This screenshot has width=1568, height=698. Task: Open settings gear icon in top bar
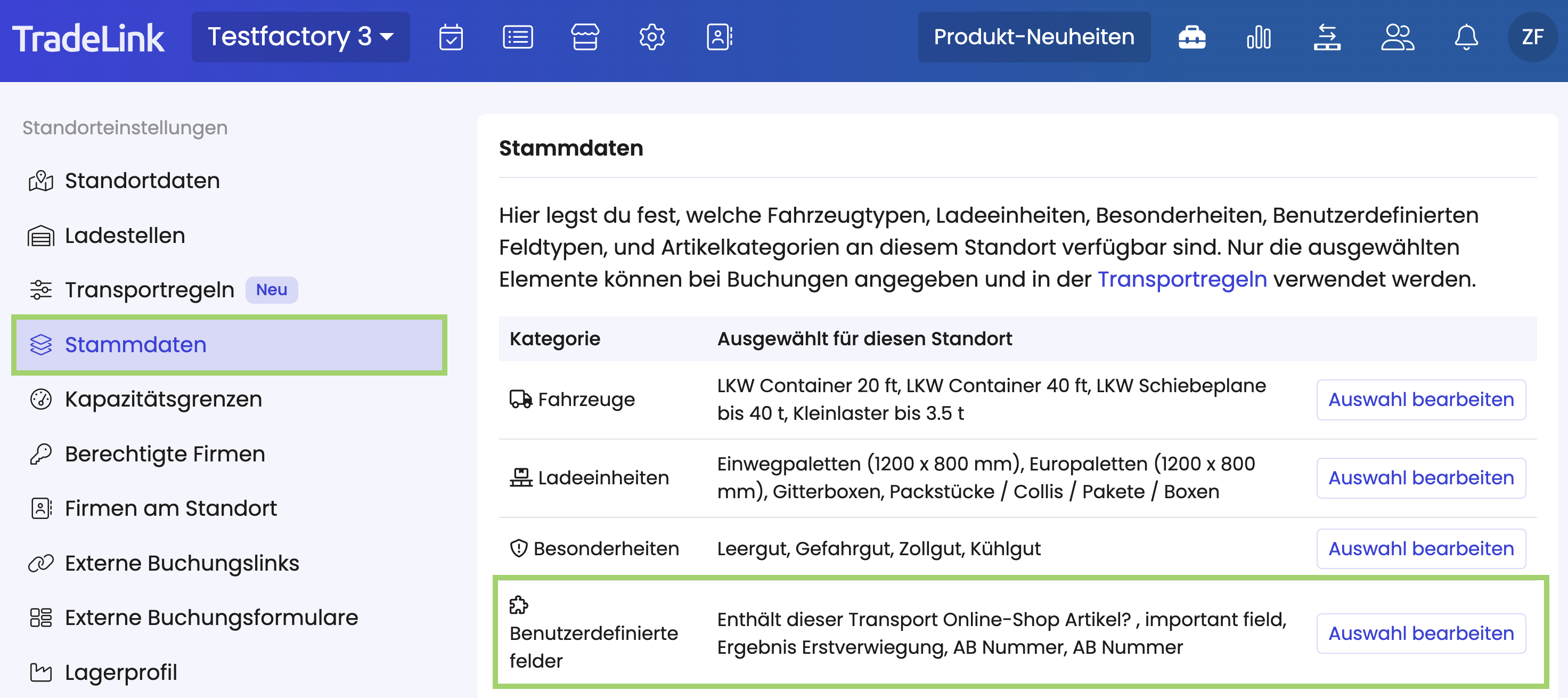click(x=651, y=37)
